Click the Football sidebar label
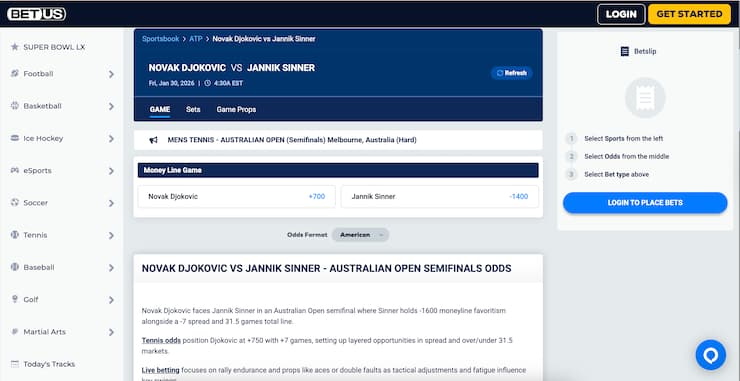This screenshot has height=381, width=740. point(38,74)
